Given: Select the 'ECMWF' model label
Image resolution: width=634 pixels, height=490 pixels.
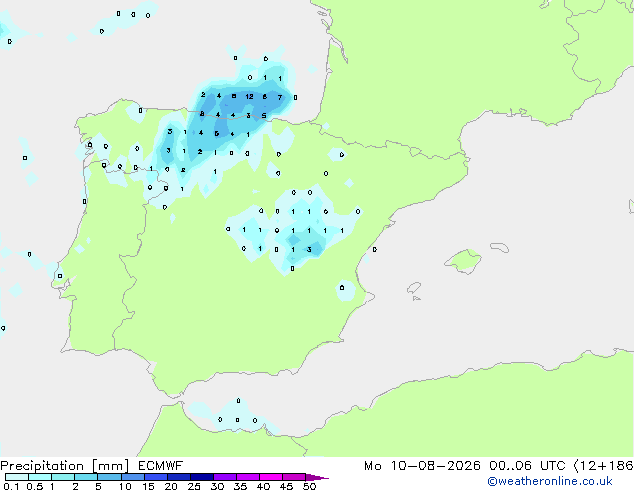Looking at the screenshot, I should (x=161, y=466).
